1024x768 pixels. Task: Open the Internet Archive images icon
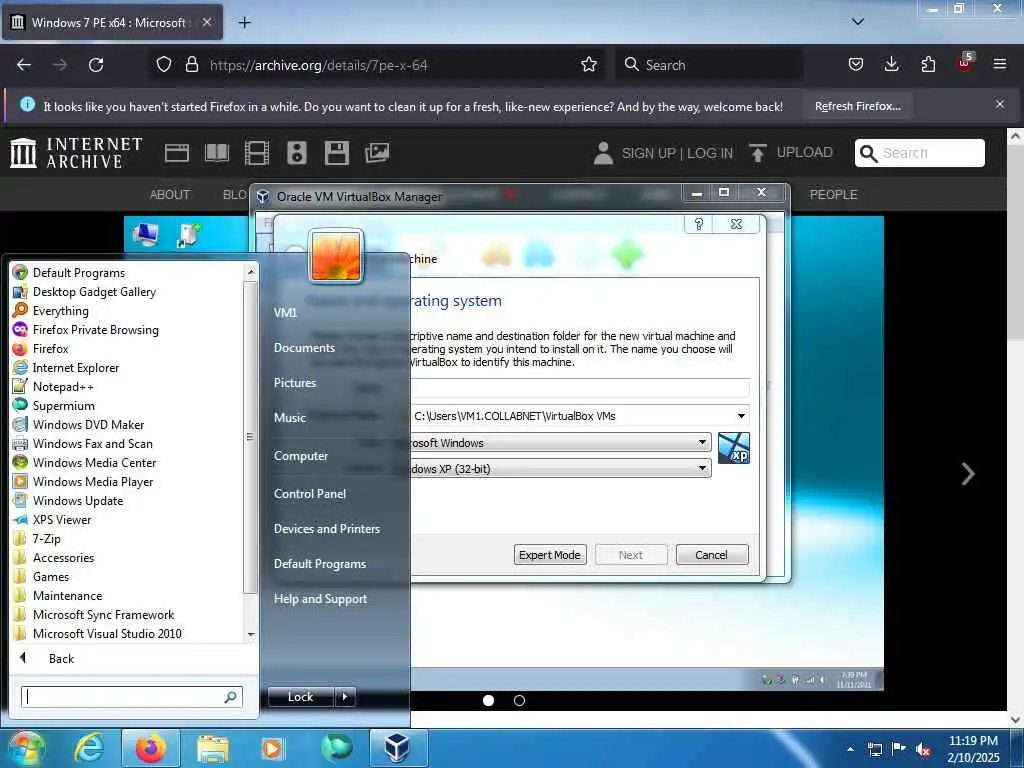(x=377, y=153)
